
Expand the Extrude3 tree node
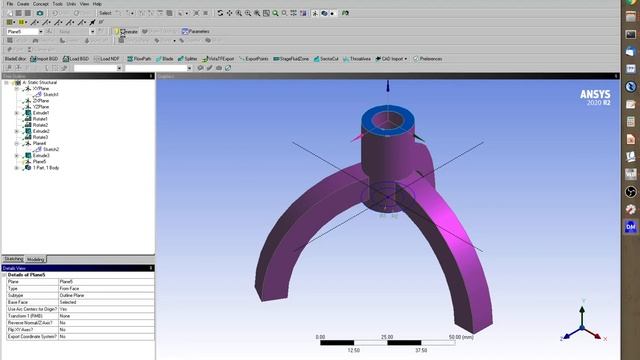point(17,156)
